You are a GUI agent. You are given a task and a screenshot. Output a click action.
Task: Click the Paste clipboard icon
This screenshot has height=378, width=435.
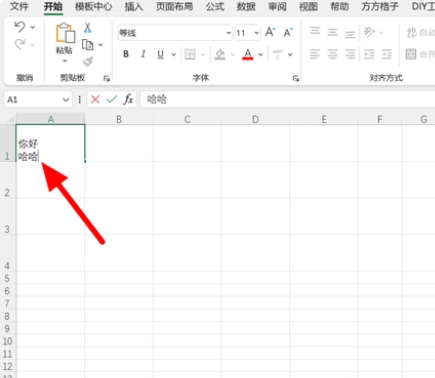[65, 33]
